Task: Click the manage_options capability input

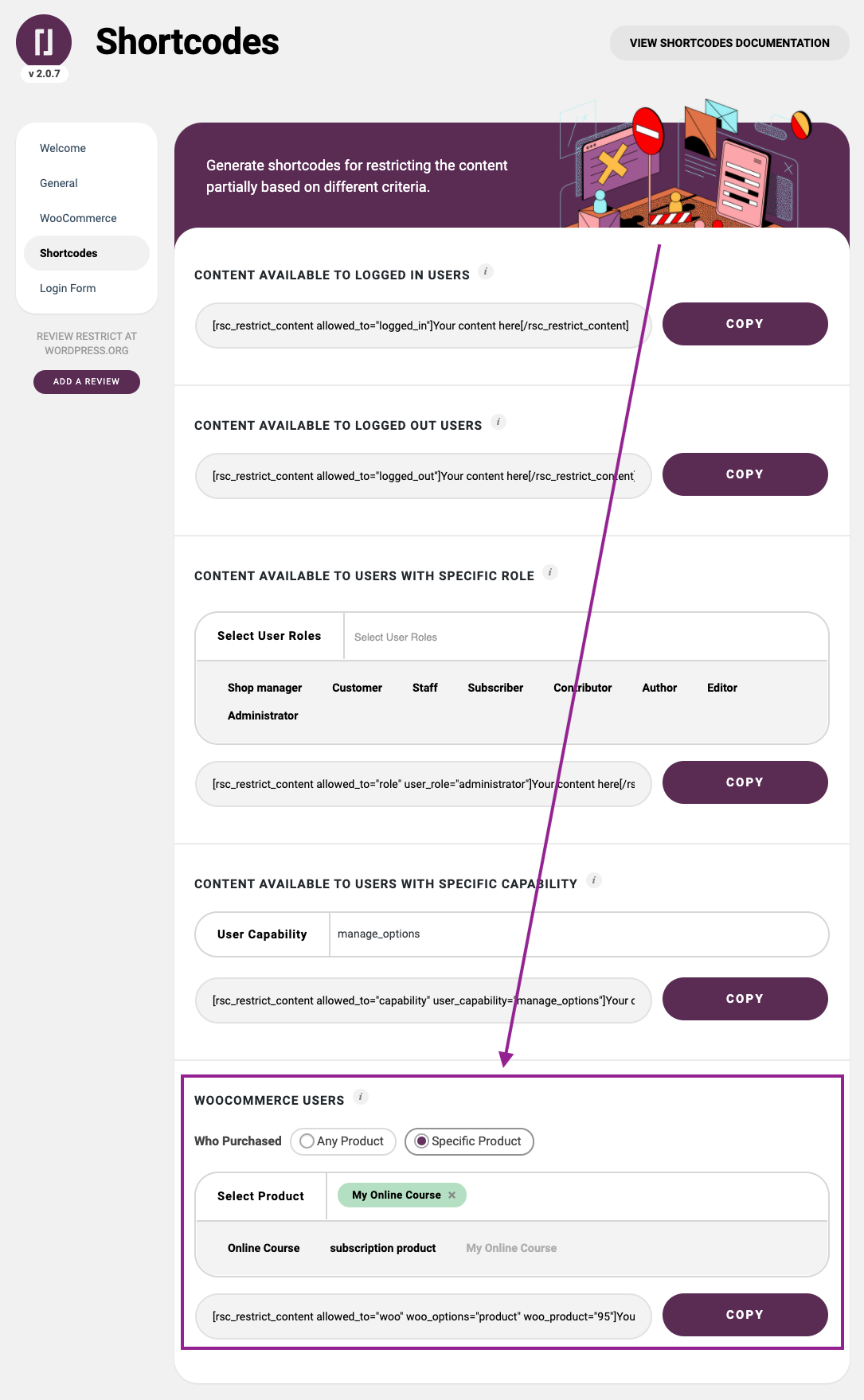Action: point(578,934)
